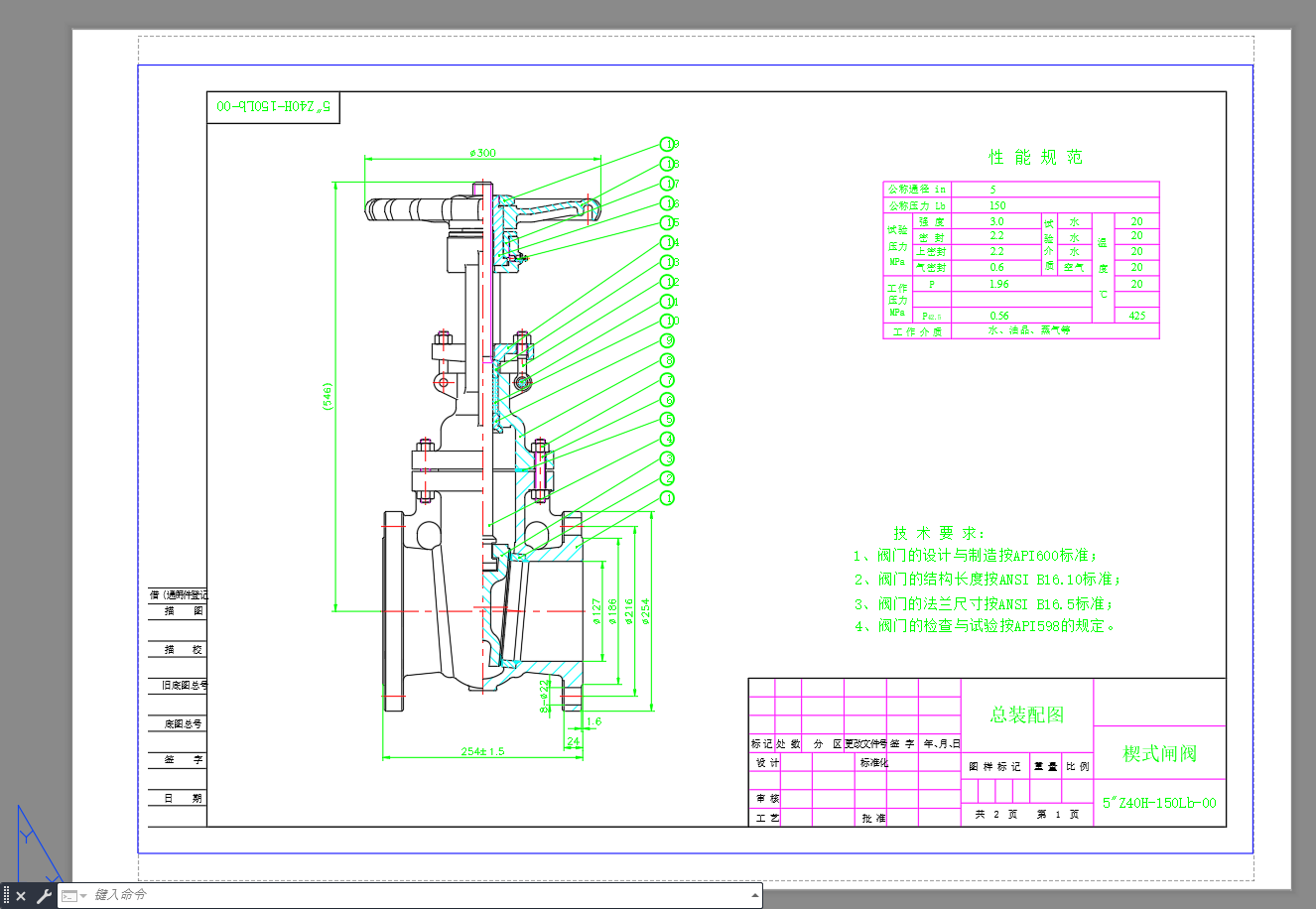Screen dimensions: 1316x909
Task: Select the 标准化 title block cell
Action: [873, 762]
